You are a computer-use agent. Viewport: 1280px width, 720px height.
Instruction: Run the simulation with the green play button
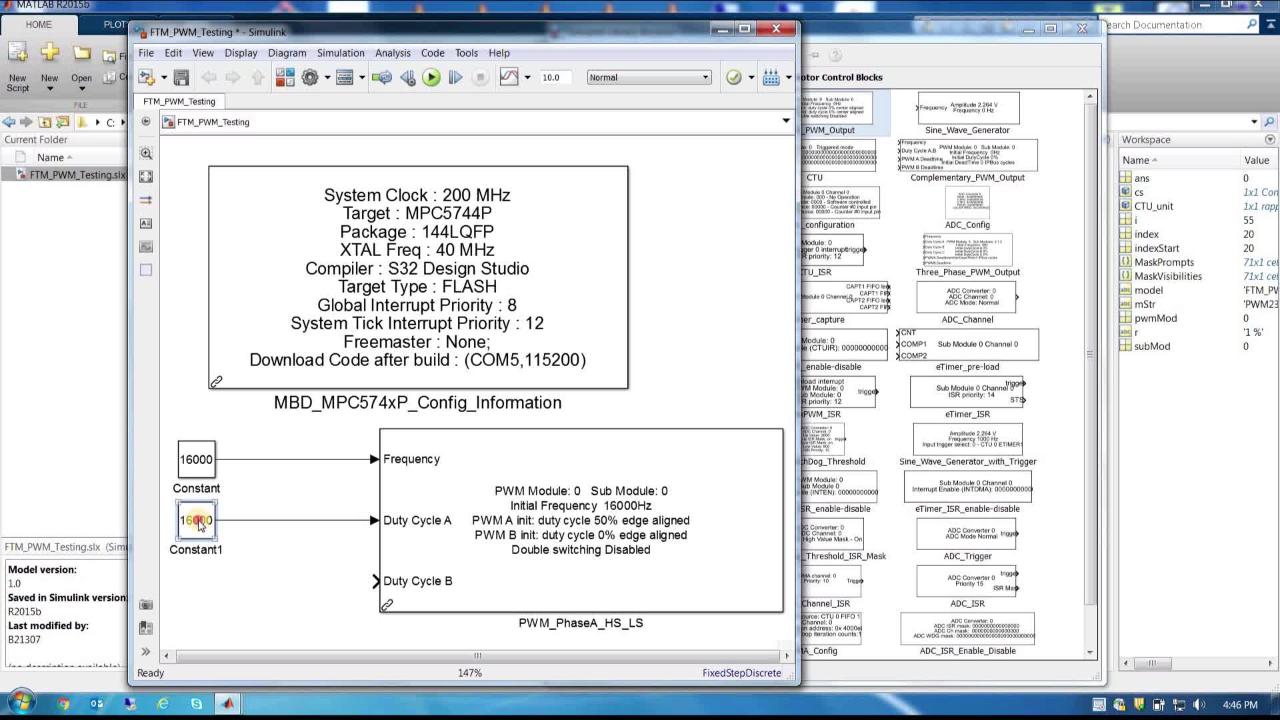coord(431,77)
